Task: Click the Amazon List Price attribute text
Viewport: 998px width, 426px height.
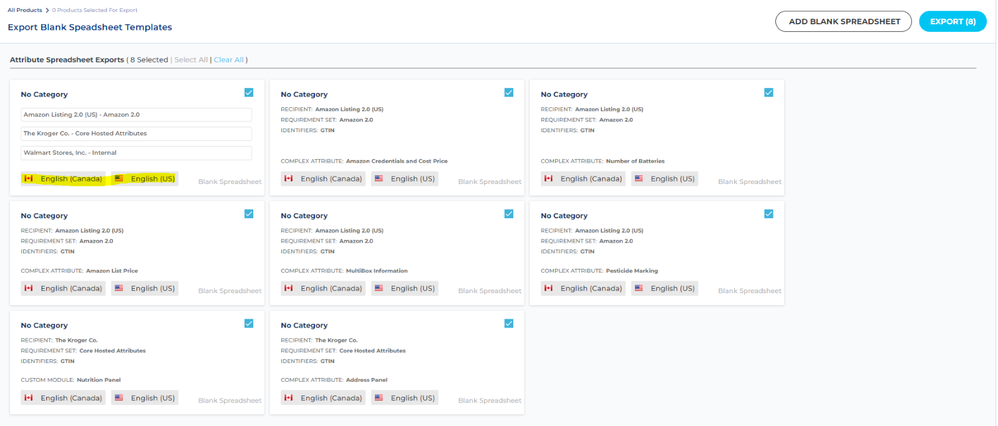Action: pos(112,271)
